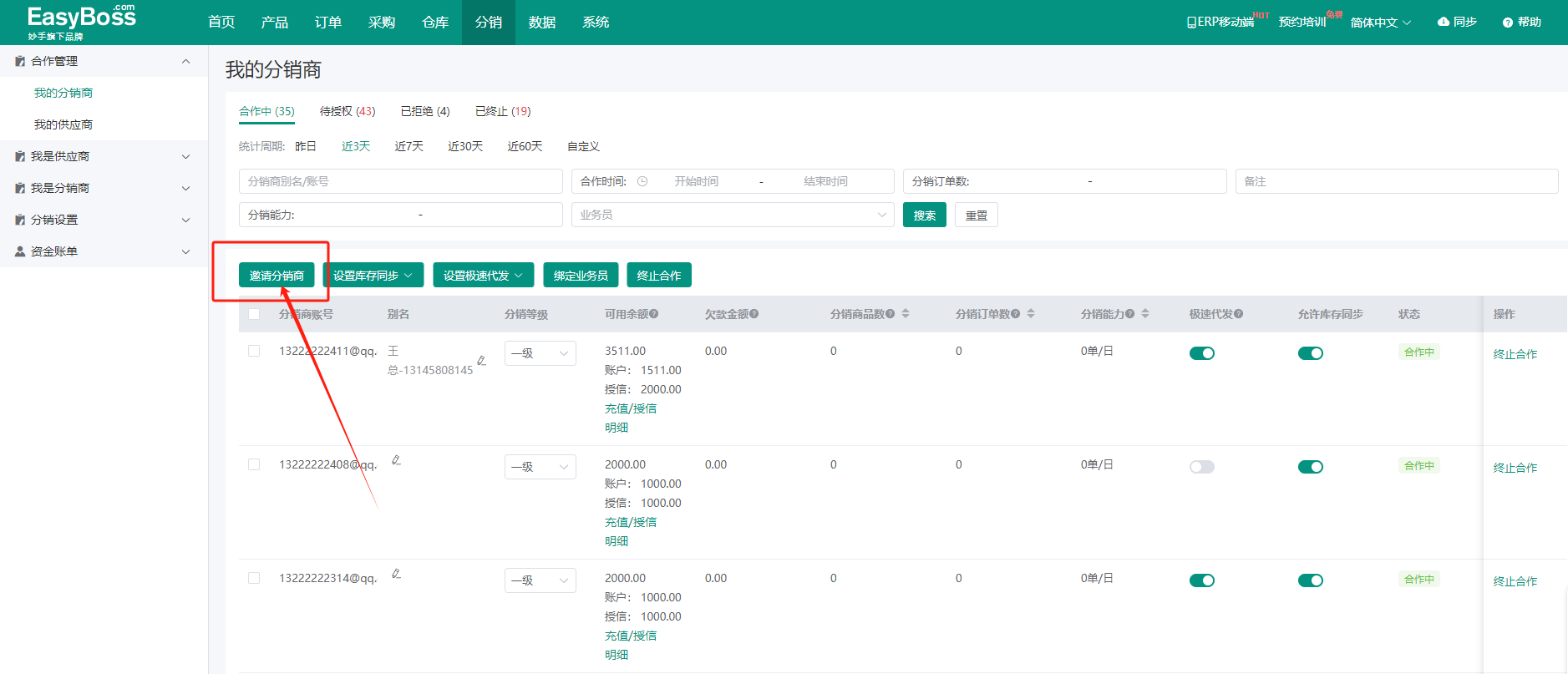Screen dimensions: 1568x674
Task: Click the clock icon in 合作时间 field
Action: point(642,181)
